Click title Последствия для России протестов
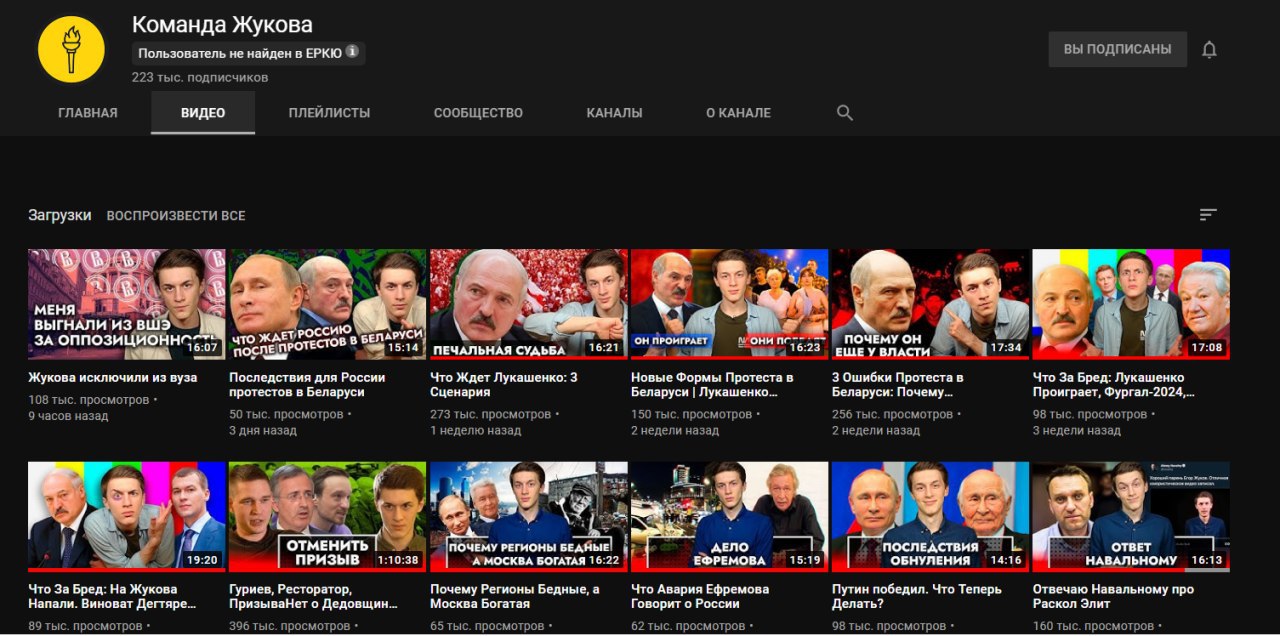 307,385
